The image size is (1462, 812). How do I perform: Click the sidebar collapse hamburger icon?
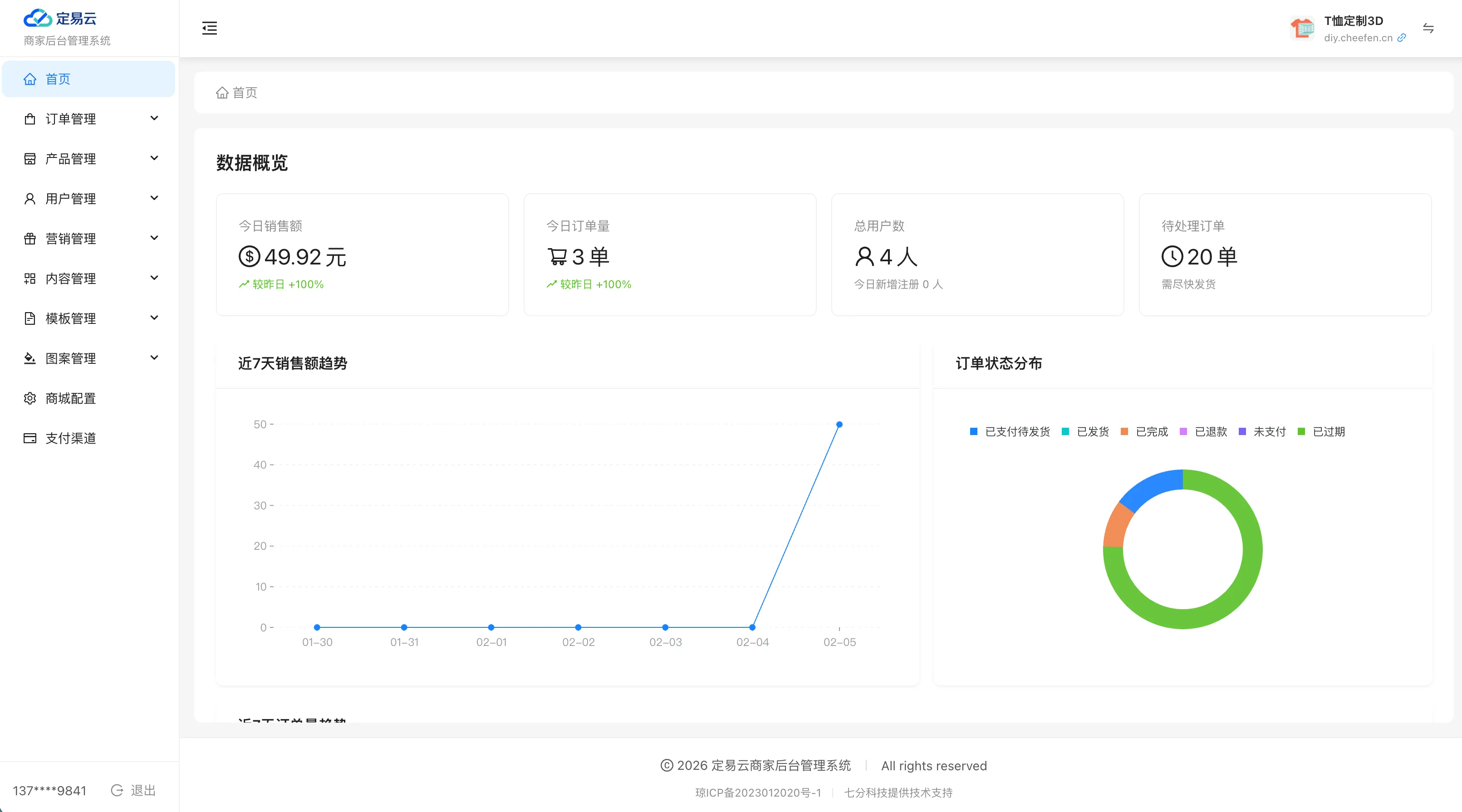[210, 28]
